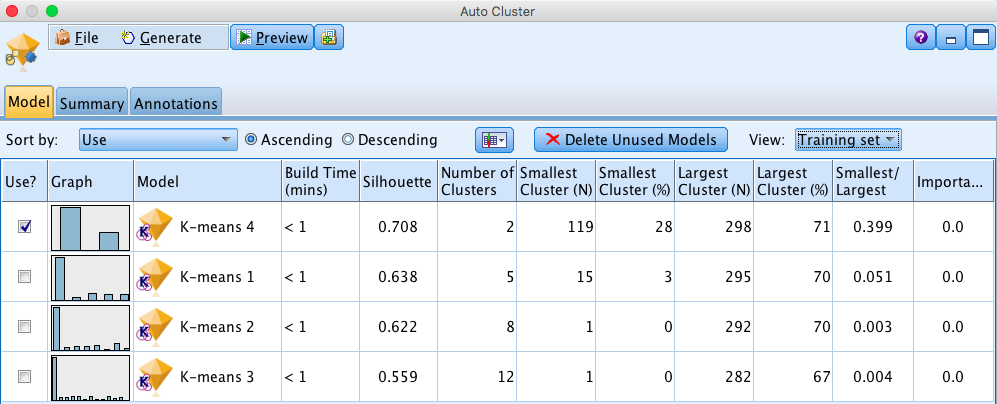This screenshot has height=404, width=997.
Task: Uncheck the Use box for K-means 4
Action: [24, 226]
